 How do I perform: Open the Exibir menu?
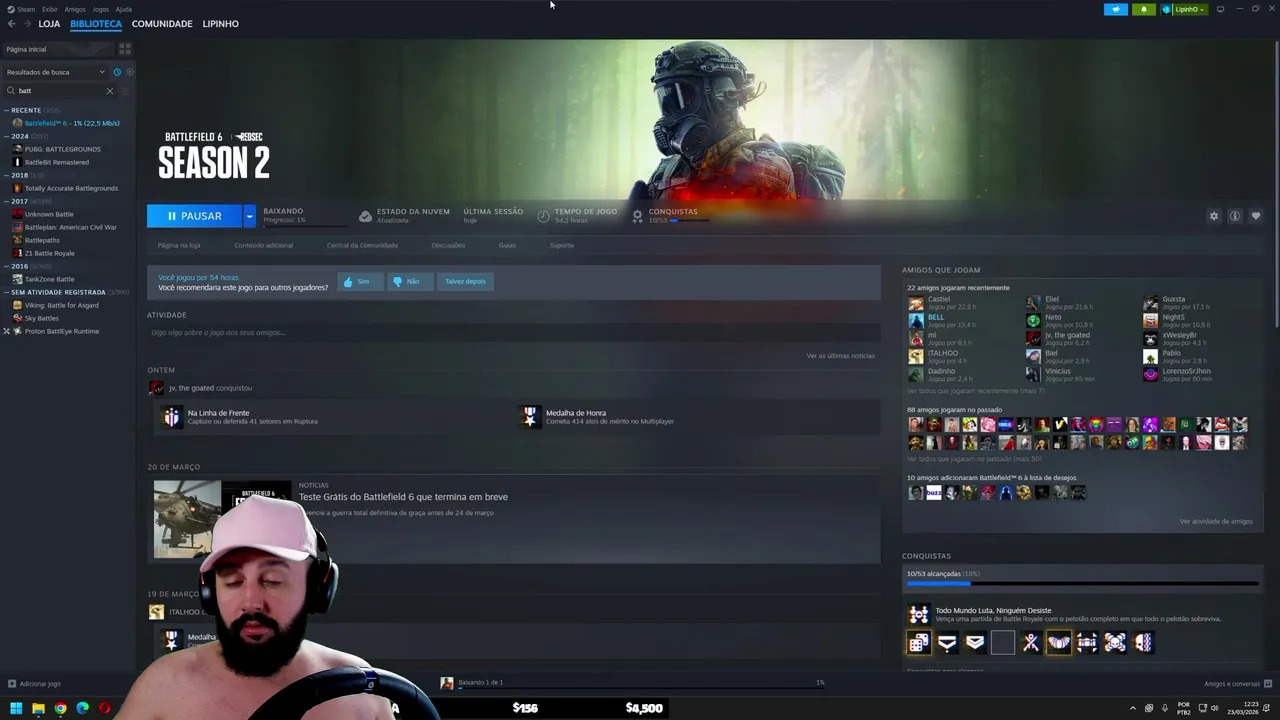click(x=50, y=9)
